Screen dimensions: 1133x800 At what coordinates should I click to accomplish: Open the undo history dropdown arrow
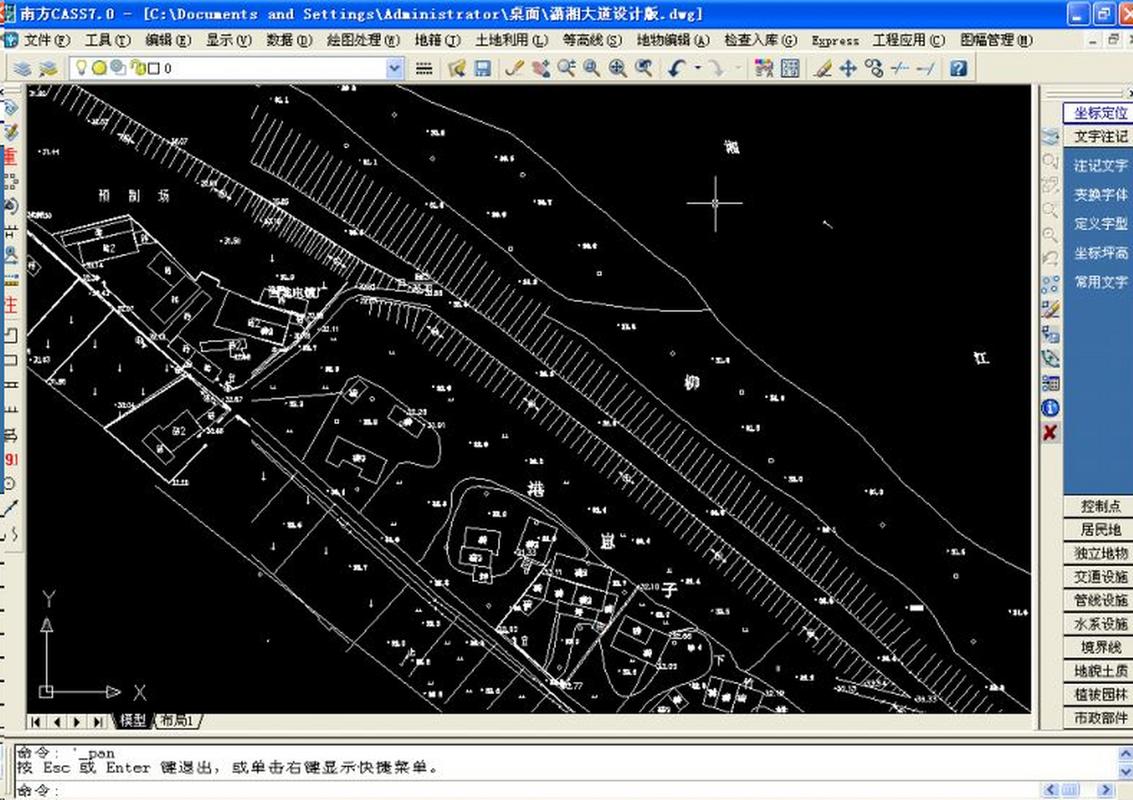click(697, 68)
